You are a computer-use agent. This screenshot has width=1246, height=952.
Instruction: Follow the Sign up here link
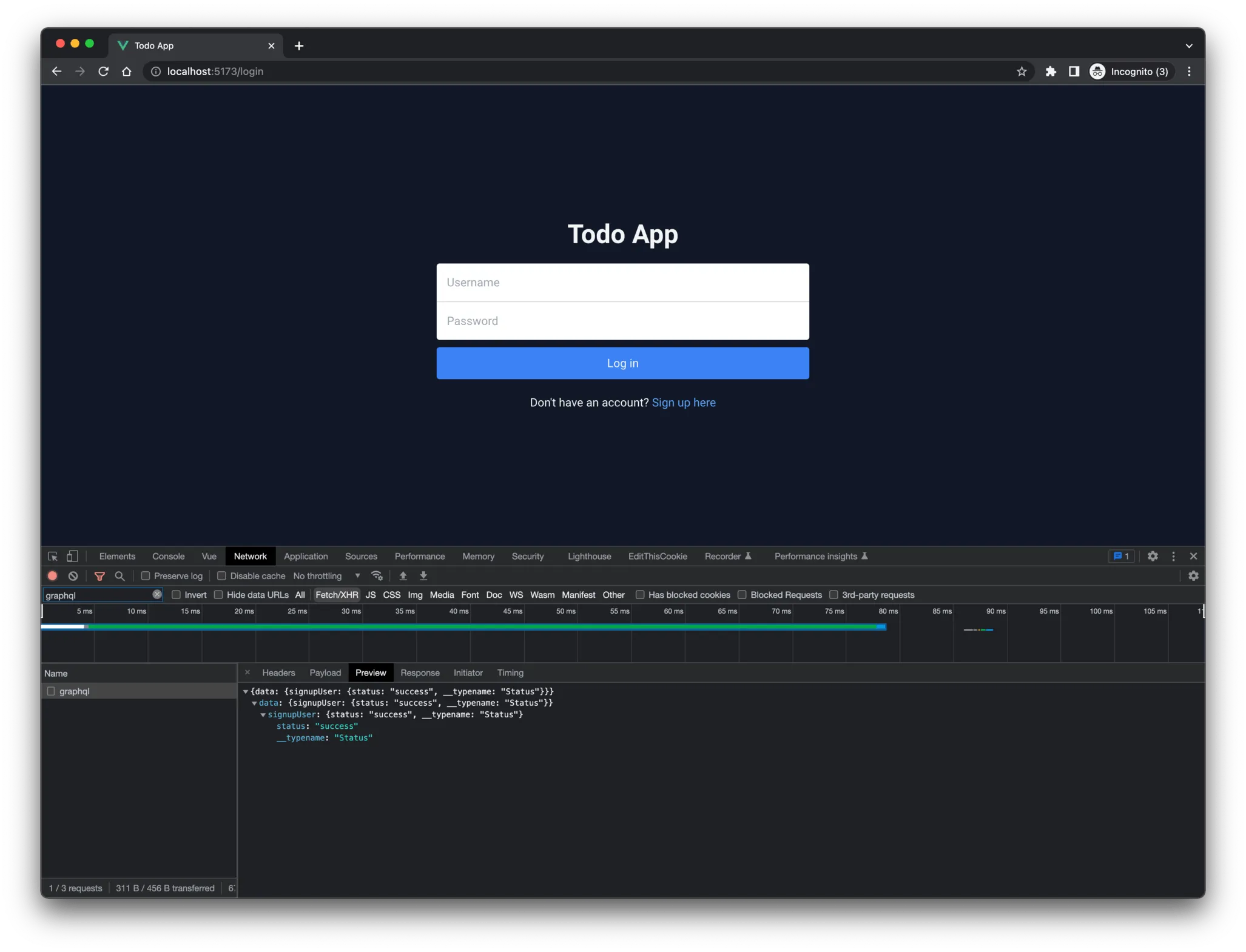click(x=684, y=403)
